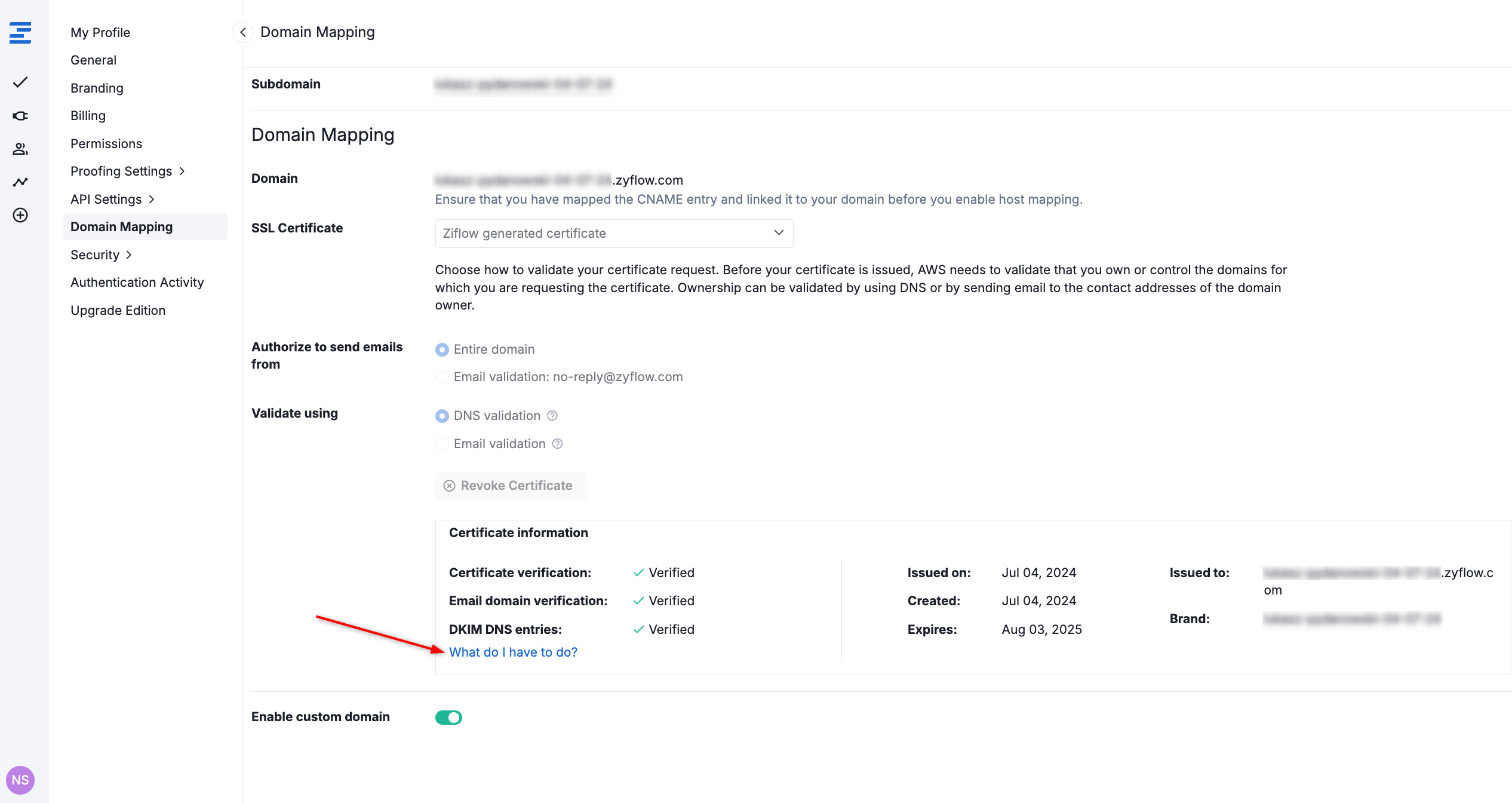Open the SSL Certificate dropdown
This screenshot has height=803, width=1512.
pyautogui.click(x=613, y=234)
